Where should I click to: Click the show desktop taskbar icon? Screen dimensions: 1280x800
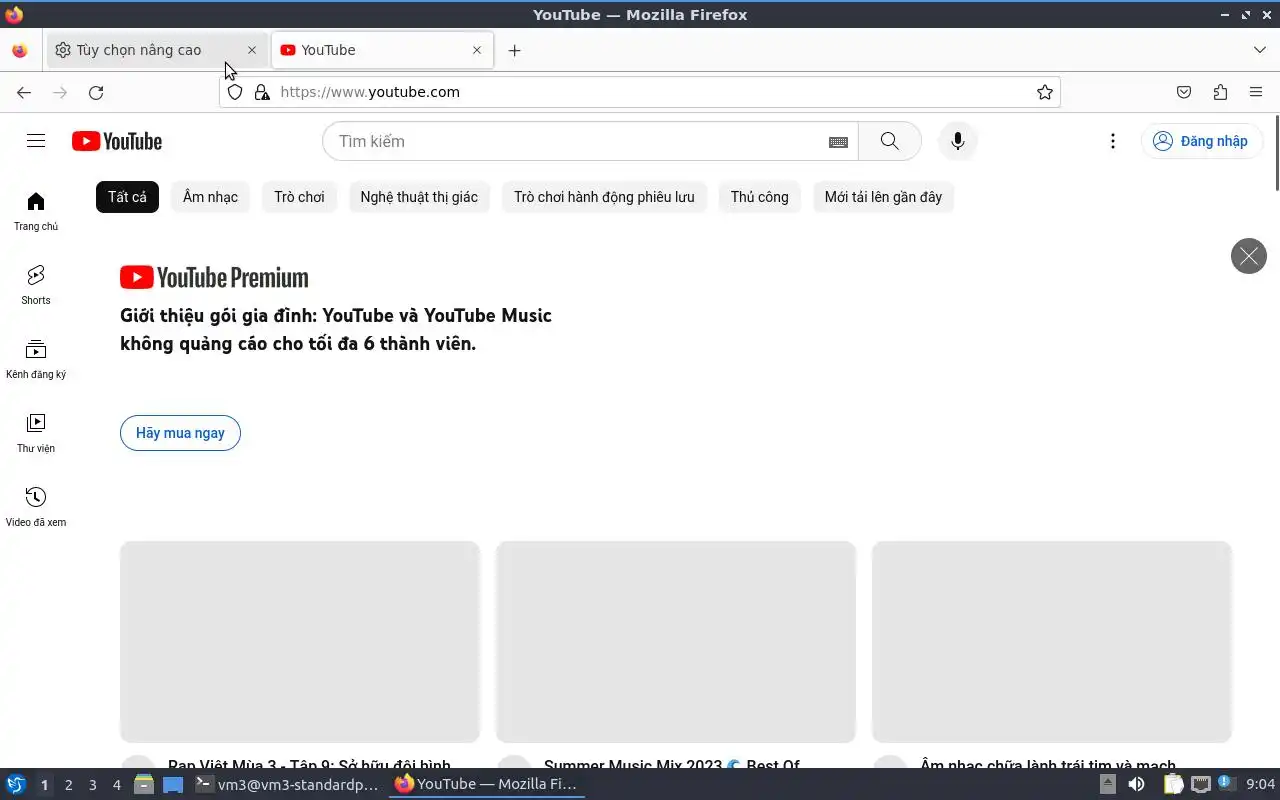173,784
